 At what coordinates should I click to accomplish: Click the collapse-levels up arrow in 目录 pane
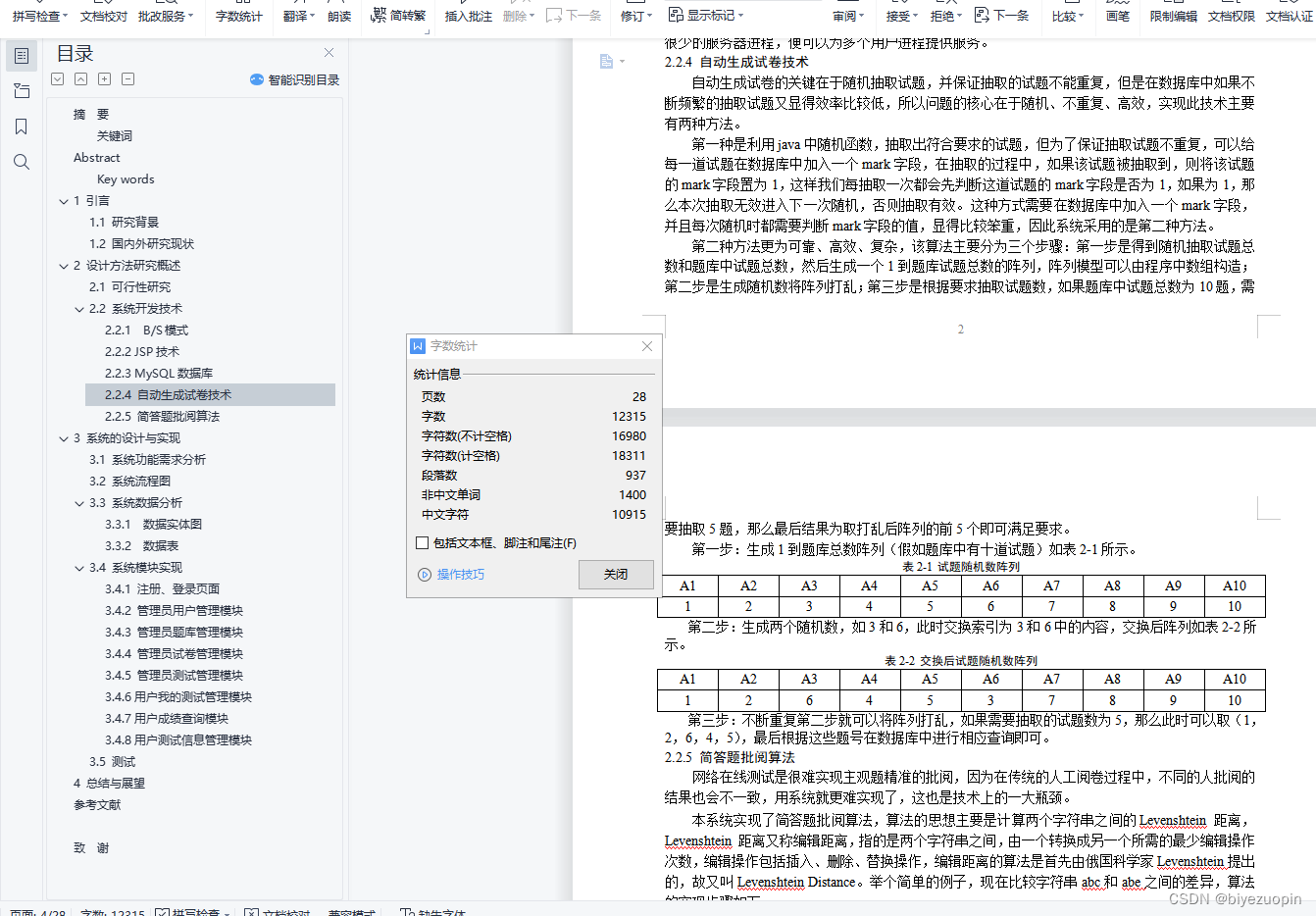coord(81,79)
